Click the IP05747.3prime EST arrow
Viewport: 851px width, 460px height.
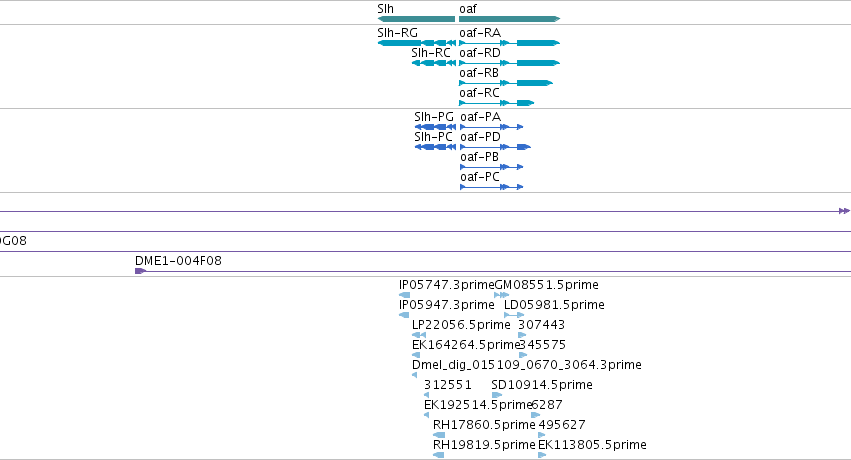tap(404, 295)
